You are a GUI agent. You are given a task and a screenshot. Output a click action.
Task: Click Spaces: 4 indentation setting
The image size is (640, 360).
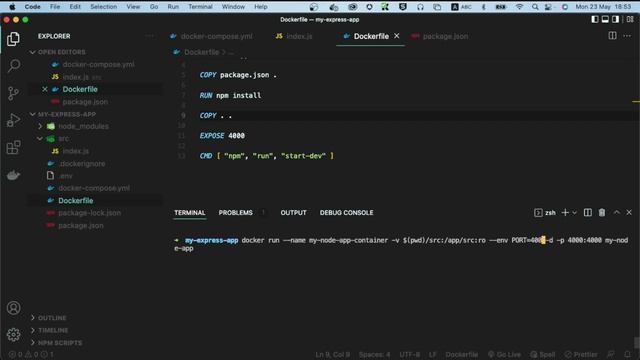pyautogui.click(x=374, y=354)
